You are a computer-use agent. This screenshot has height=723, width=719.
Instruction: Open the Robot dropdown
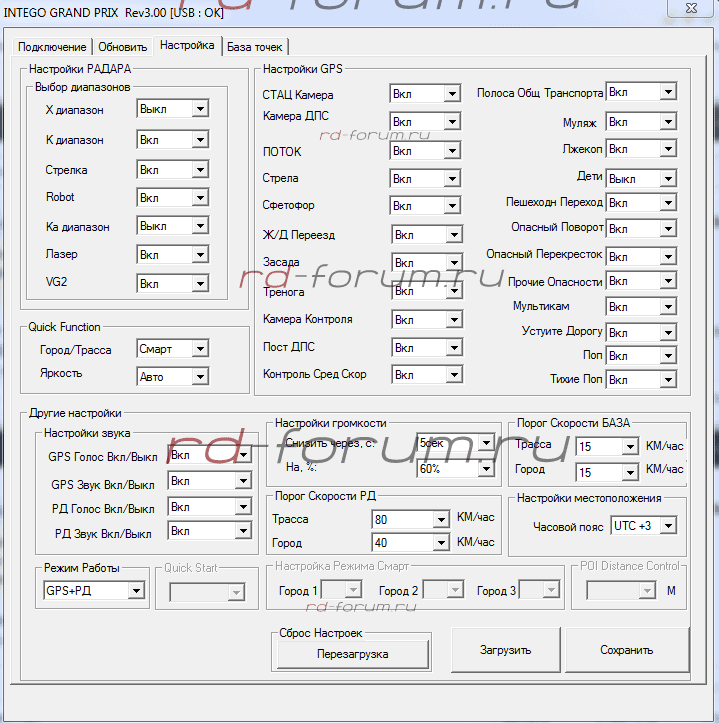(173, 198)
